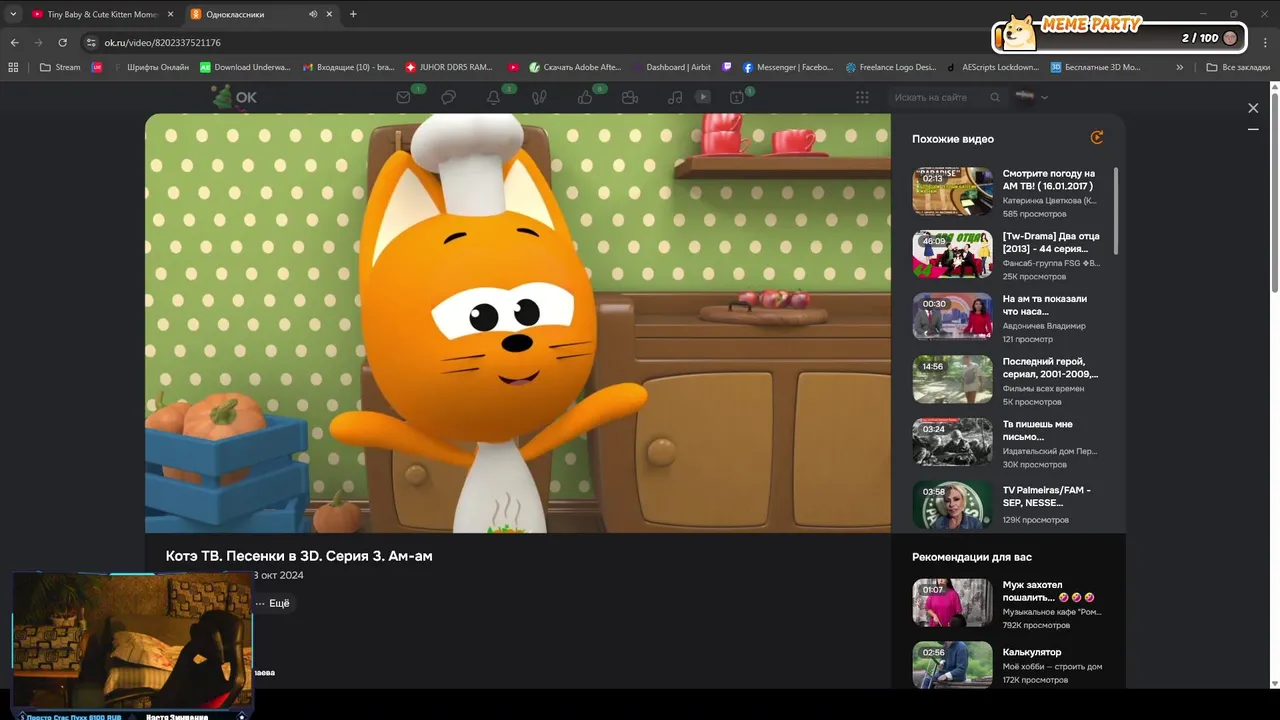
Task: Click the Meme Party 2 / 100 counter
Action: click(x=1118, y=36)
